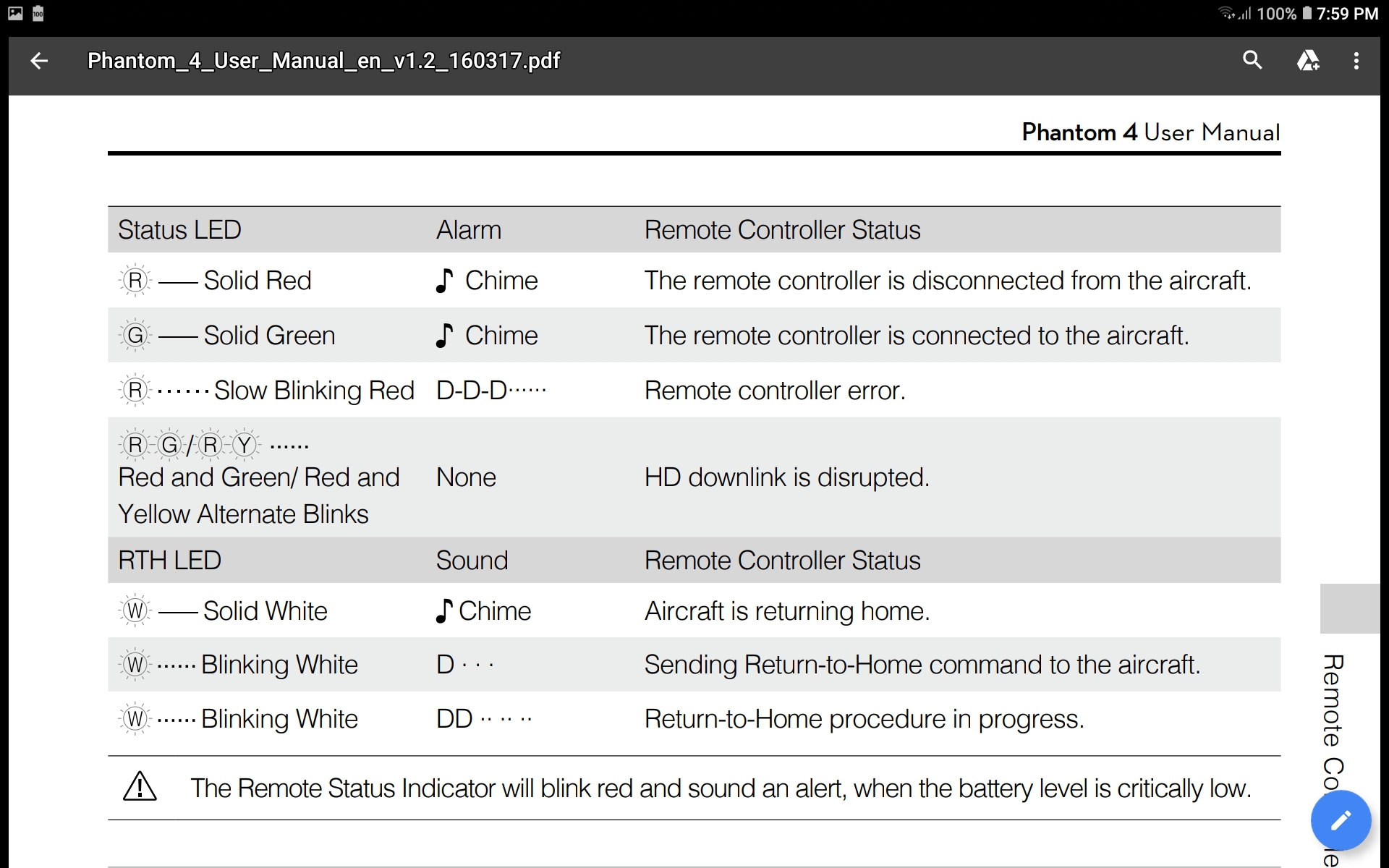Tap the 'RTH LED' header
The image size is (1389, 868).
point(169,561)
